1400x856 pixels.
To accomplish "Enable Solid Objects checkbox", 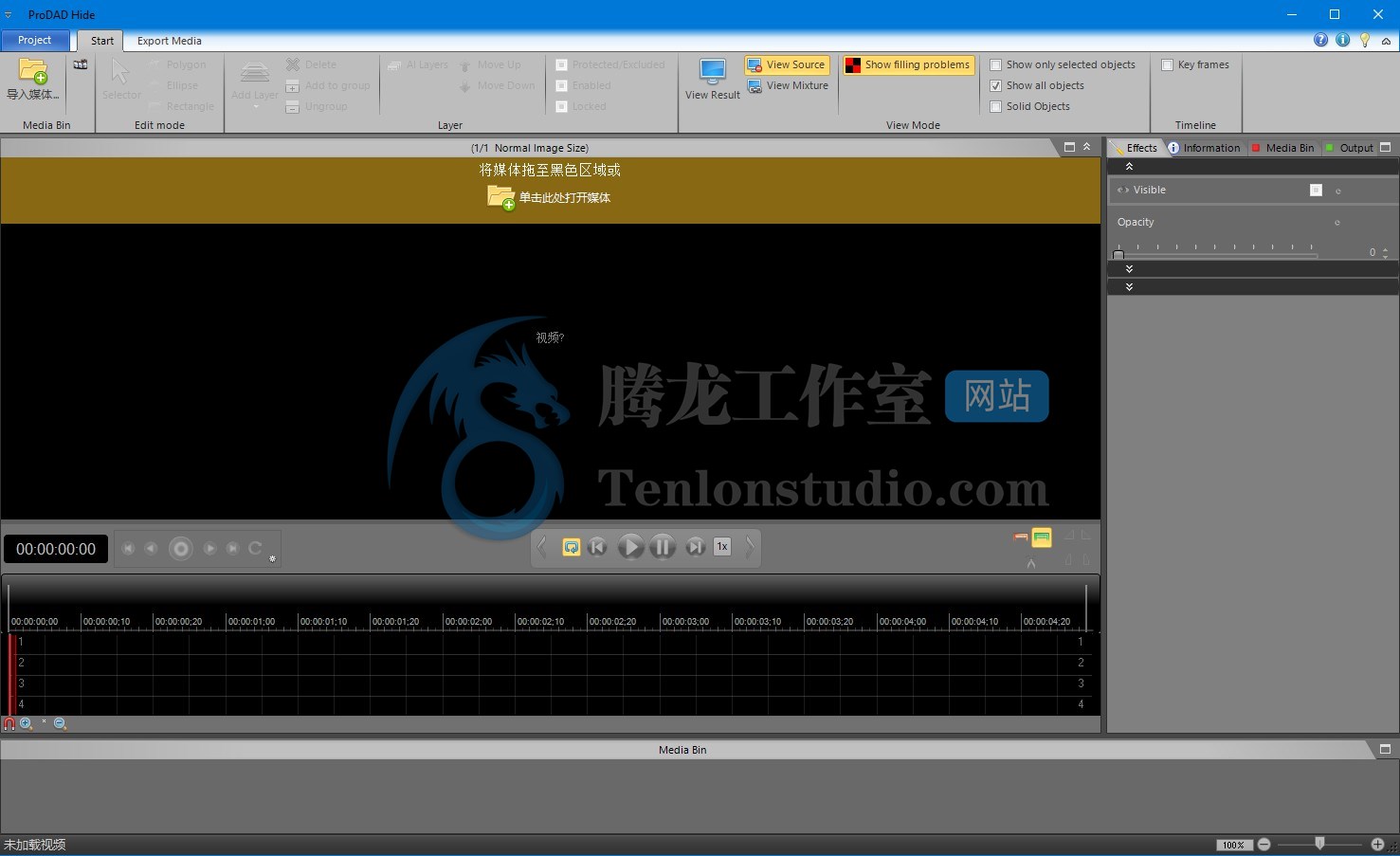I will [x=995, y=106].
